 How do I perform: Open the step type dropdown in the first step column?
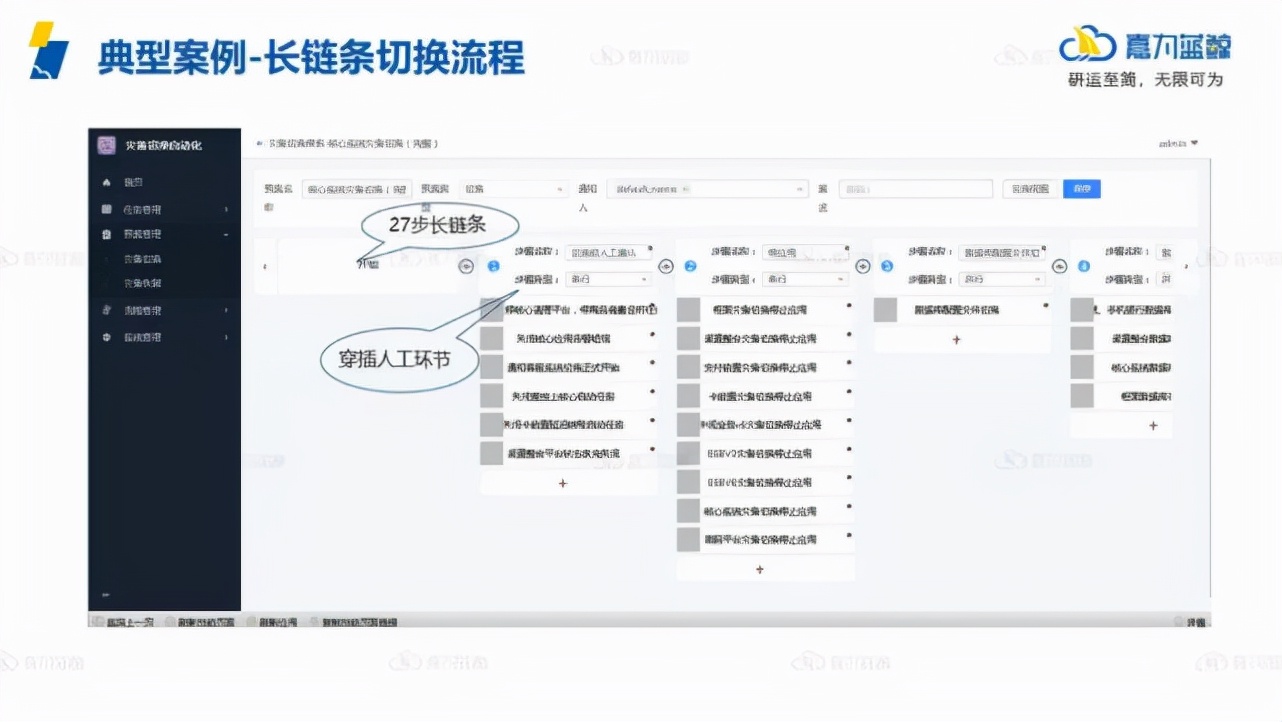608,279
